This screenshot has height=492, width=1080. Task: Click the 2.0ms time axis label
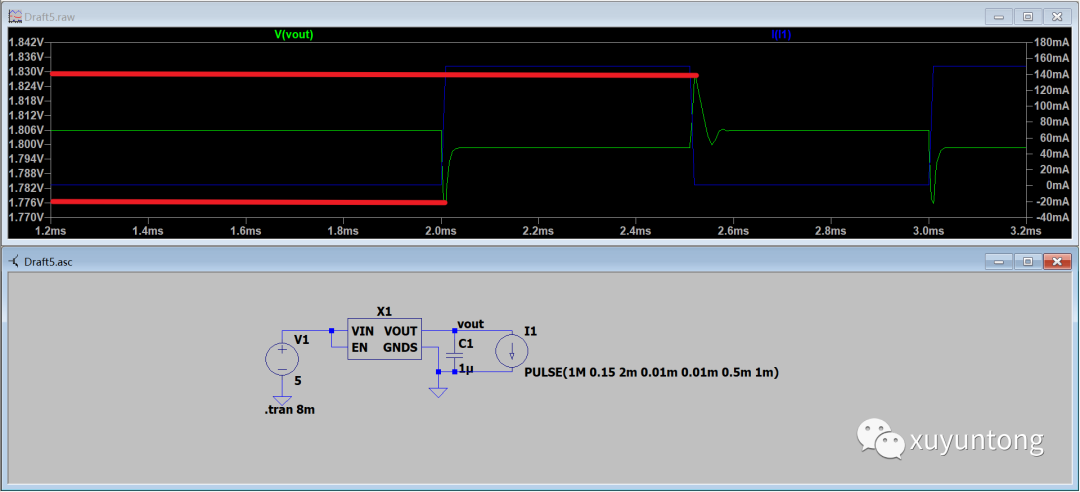point(440,230)
